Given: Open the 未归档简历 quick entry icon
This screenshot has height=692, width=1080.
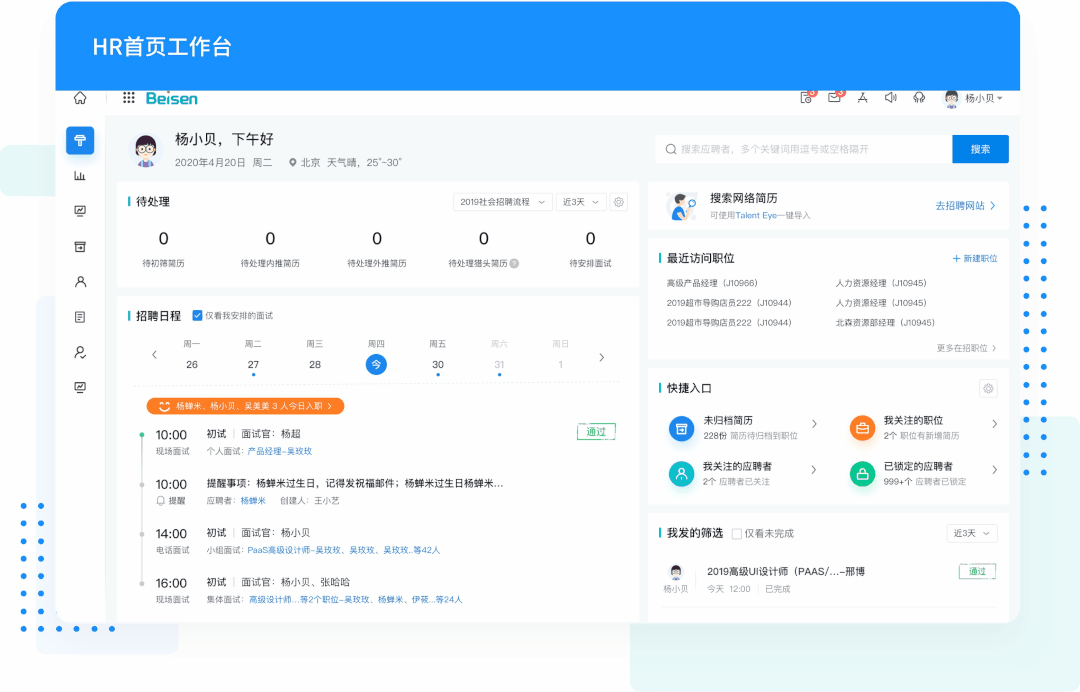Looking at the screenshot, I should pos(681,428).
